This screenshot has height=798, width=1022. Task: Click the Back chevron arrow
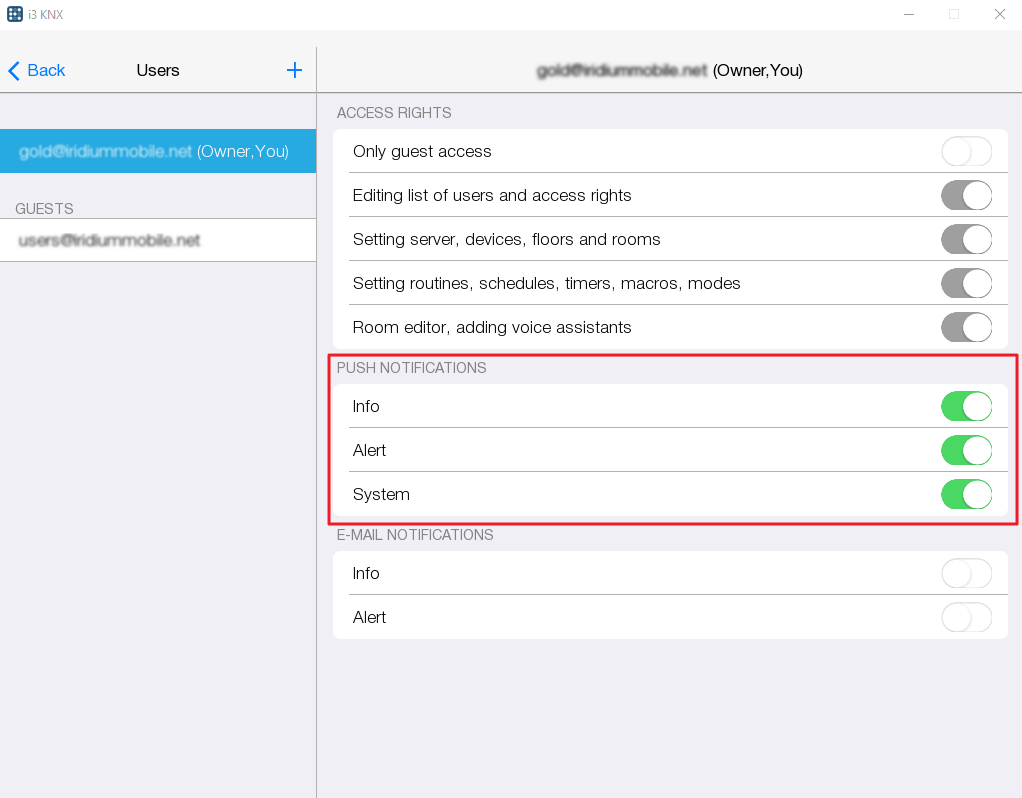pos(14,71)
